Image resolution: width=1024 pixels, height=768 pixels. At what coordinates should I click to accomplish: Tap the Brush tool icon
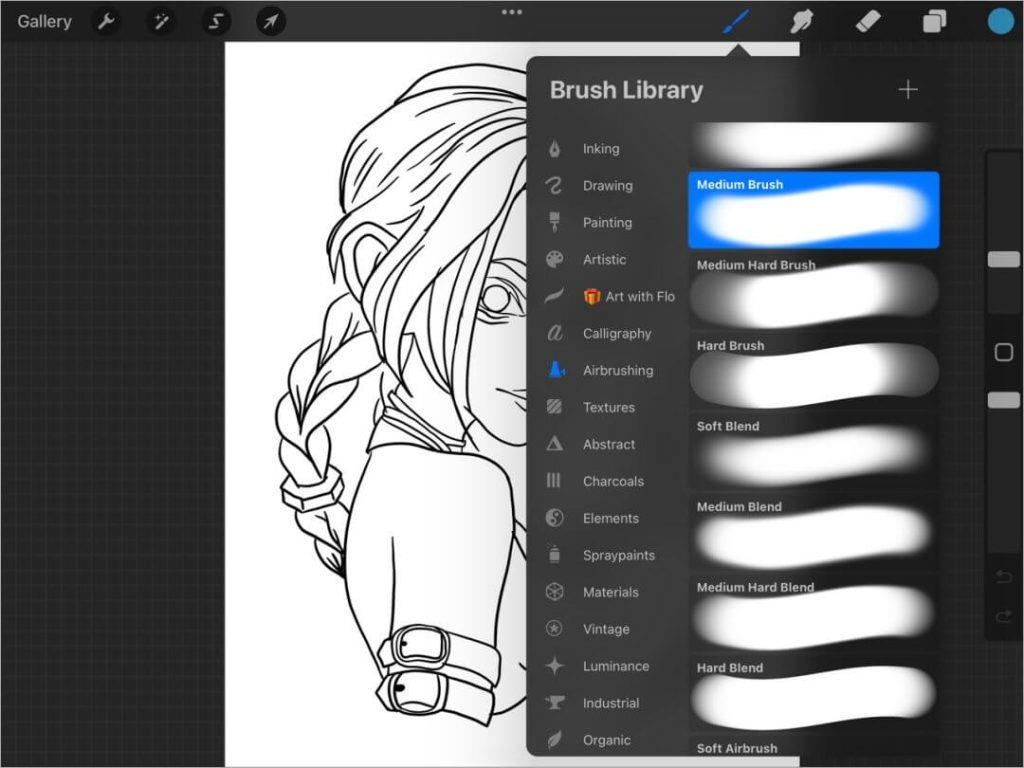[x=737, y=22]
